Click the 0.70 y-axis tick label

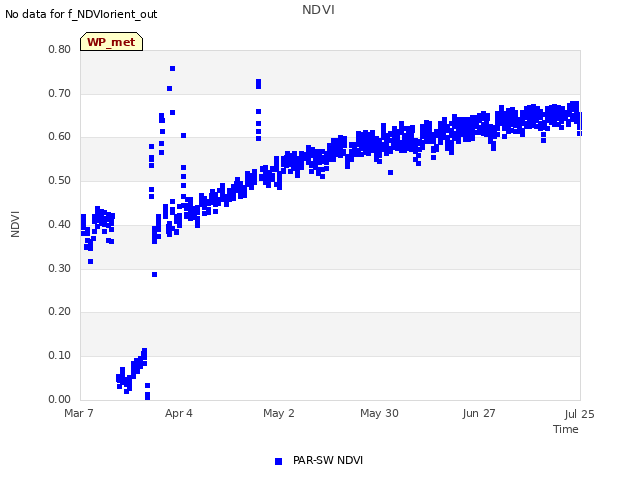pos(60,93)
